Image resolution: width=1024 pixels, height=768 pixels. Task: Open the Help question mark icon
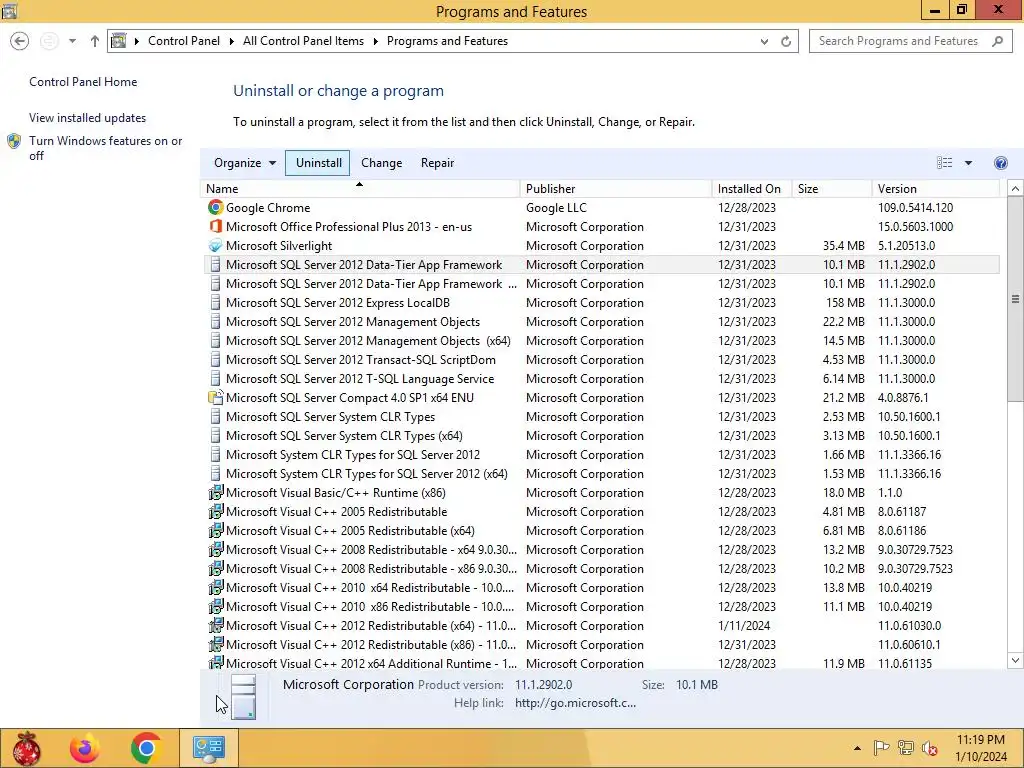pos(1000,163)
